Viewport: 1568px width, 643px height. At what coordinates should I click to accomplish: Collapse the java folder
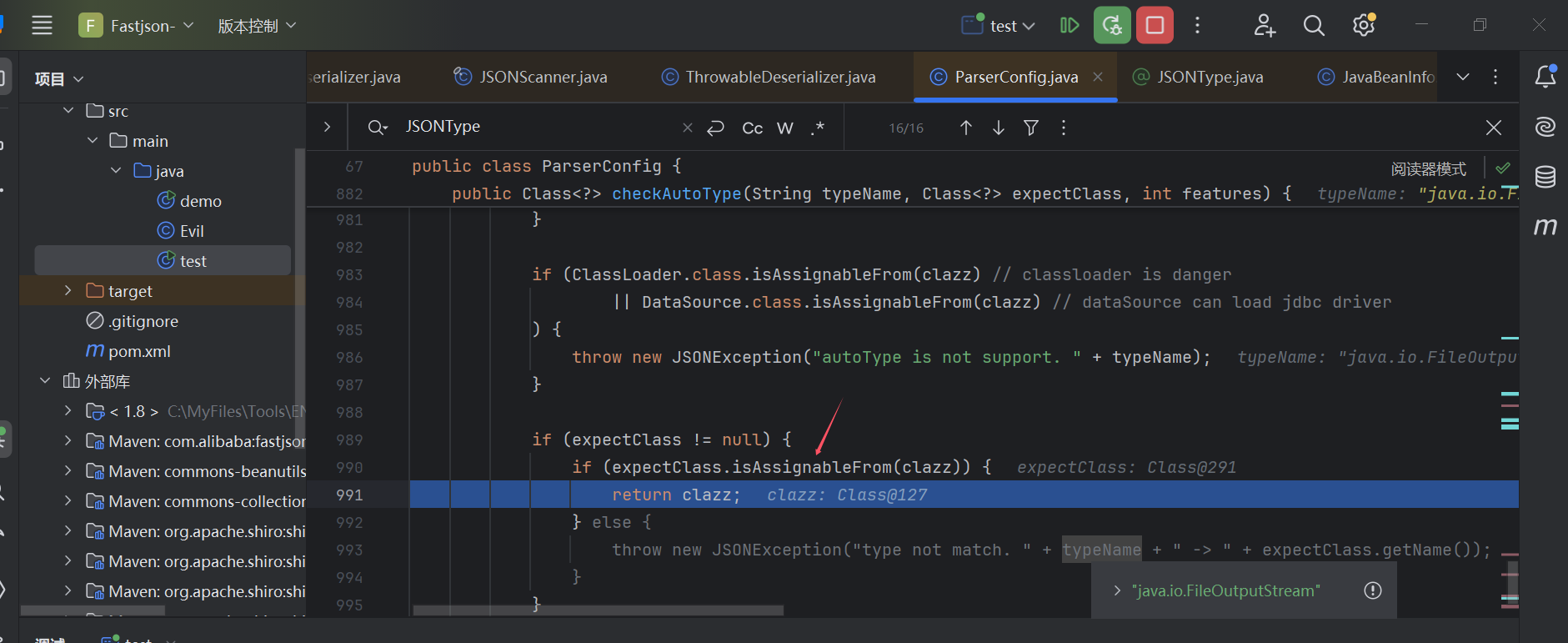tap(116, 170)
